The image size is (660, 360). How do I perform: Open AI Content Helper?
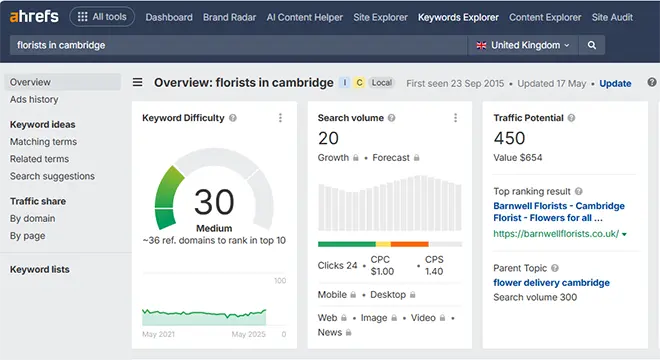coord(304,17)
